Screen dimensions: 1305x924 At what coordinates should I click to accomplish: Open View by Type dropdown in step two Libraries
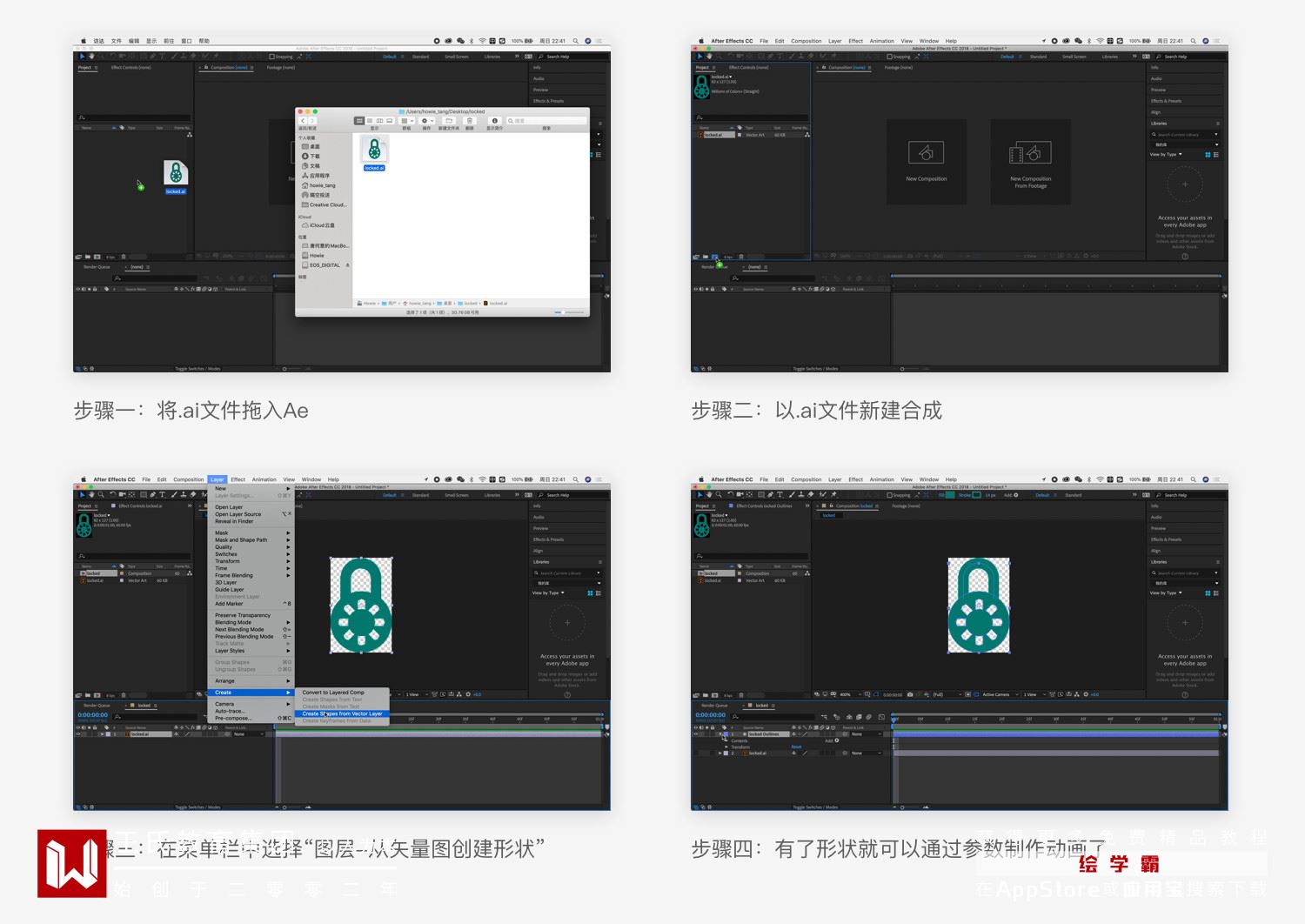[1166, 154]
